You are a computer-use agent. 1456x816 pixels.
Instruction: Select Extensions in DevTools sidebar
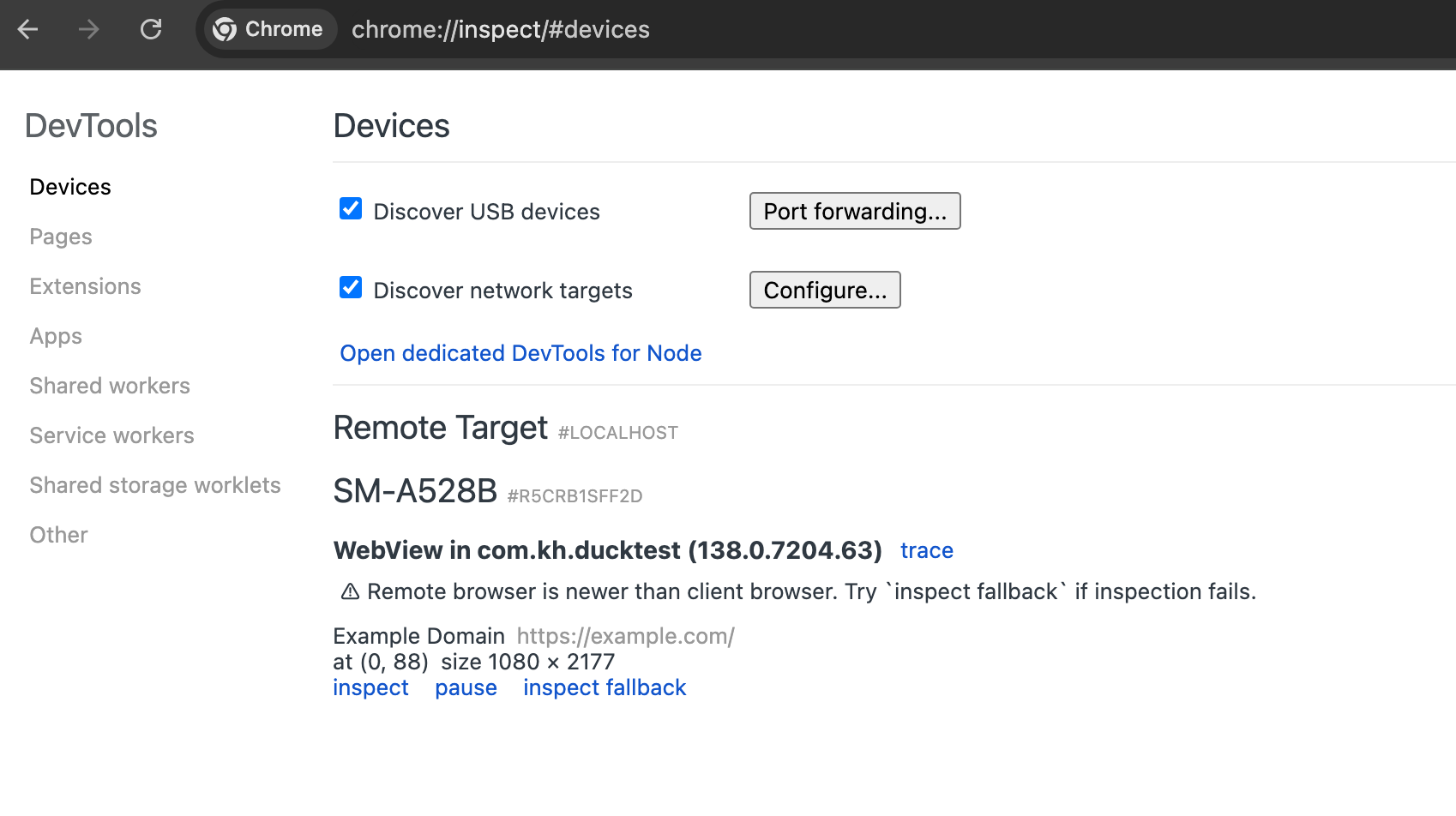85,286
